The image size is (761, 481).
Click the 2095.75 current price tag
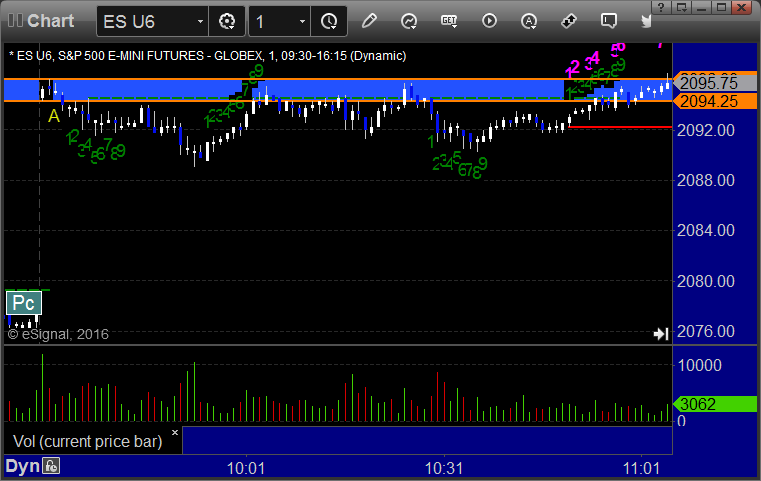tap(715, 83)
